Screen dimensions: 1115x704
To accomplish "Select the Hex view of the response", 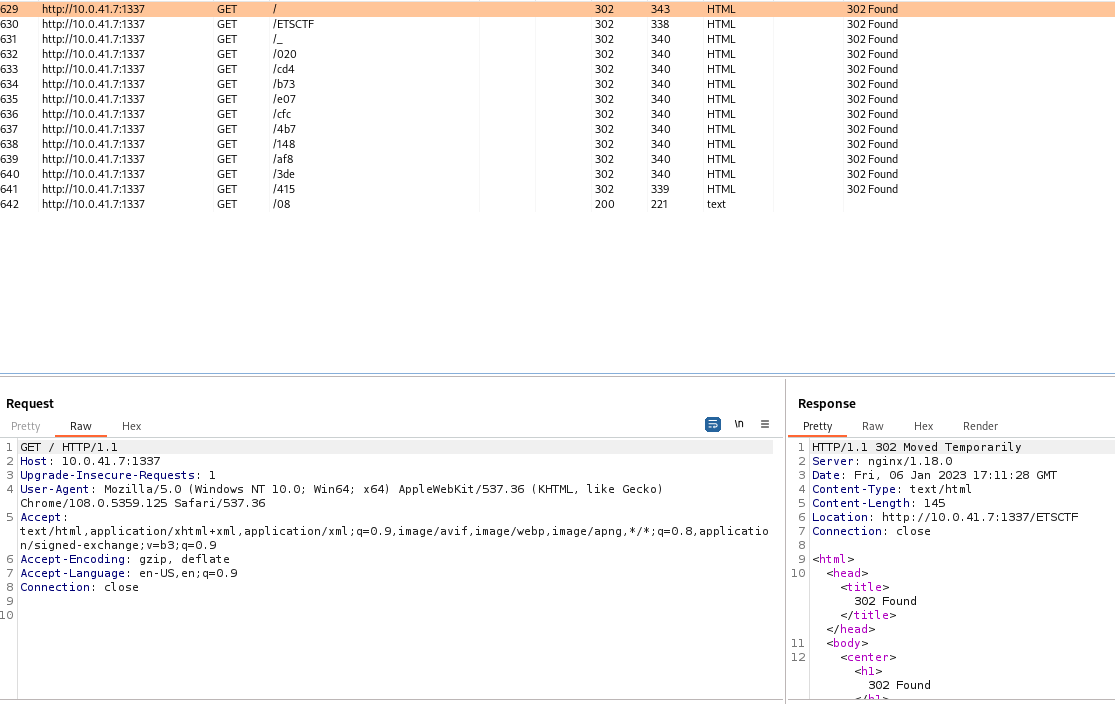I will (x=923, y=425).
